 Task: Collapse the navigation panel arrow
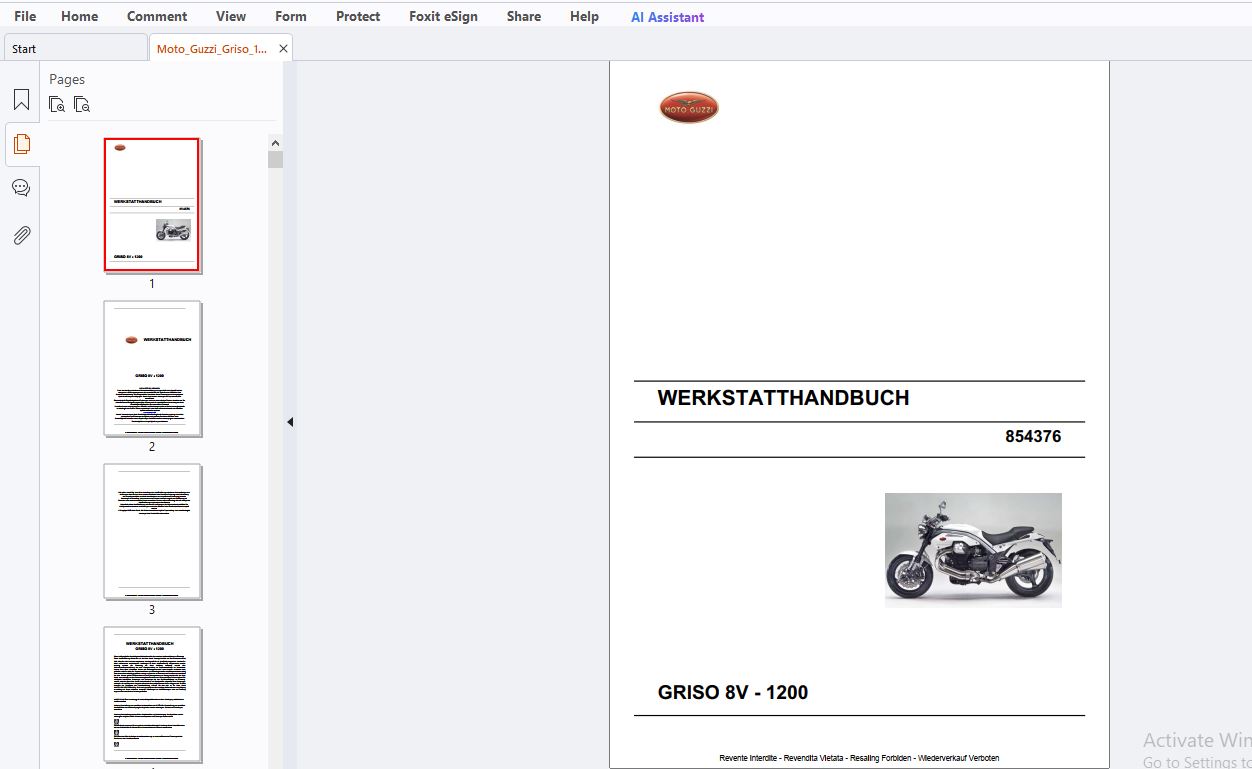point(290,422)
